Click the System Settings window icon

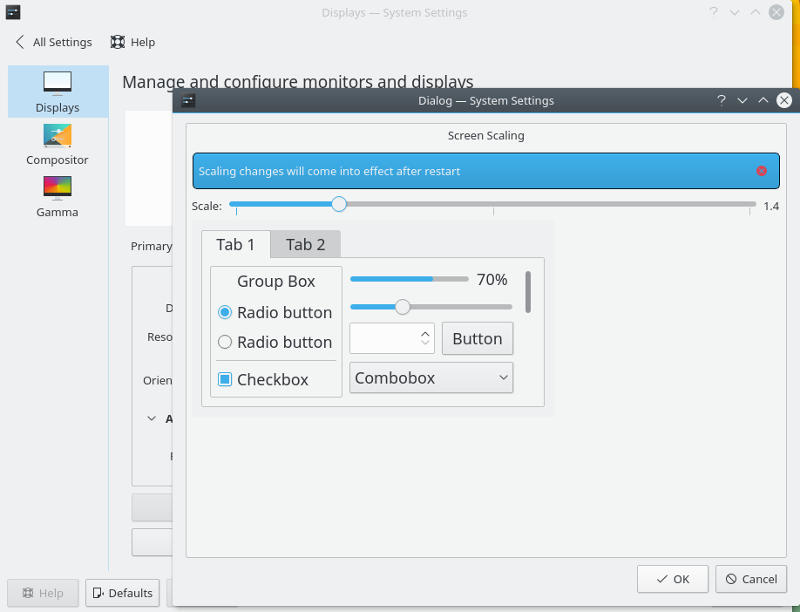coord(12,12)
